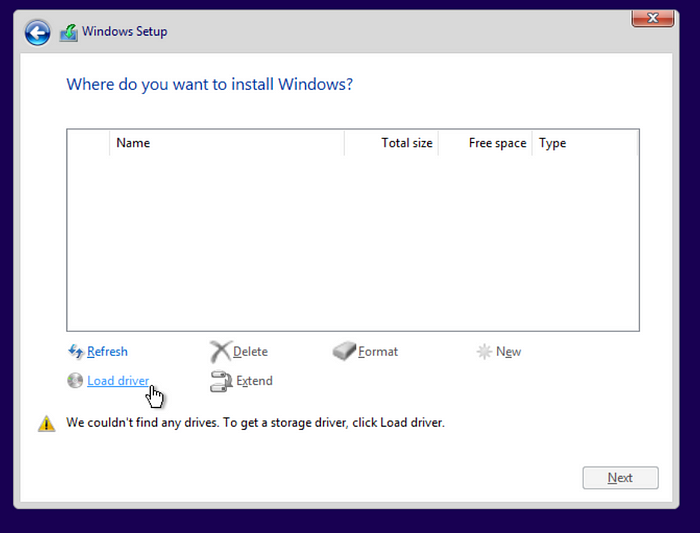
Task: Click the New partition option
Action: click(508, 352)
